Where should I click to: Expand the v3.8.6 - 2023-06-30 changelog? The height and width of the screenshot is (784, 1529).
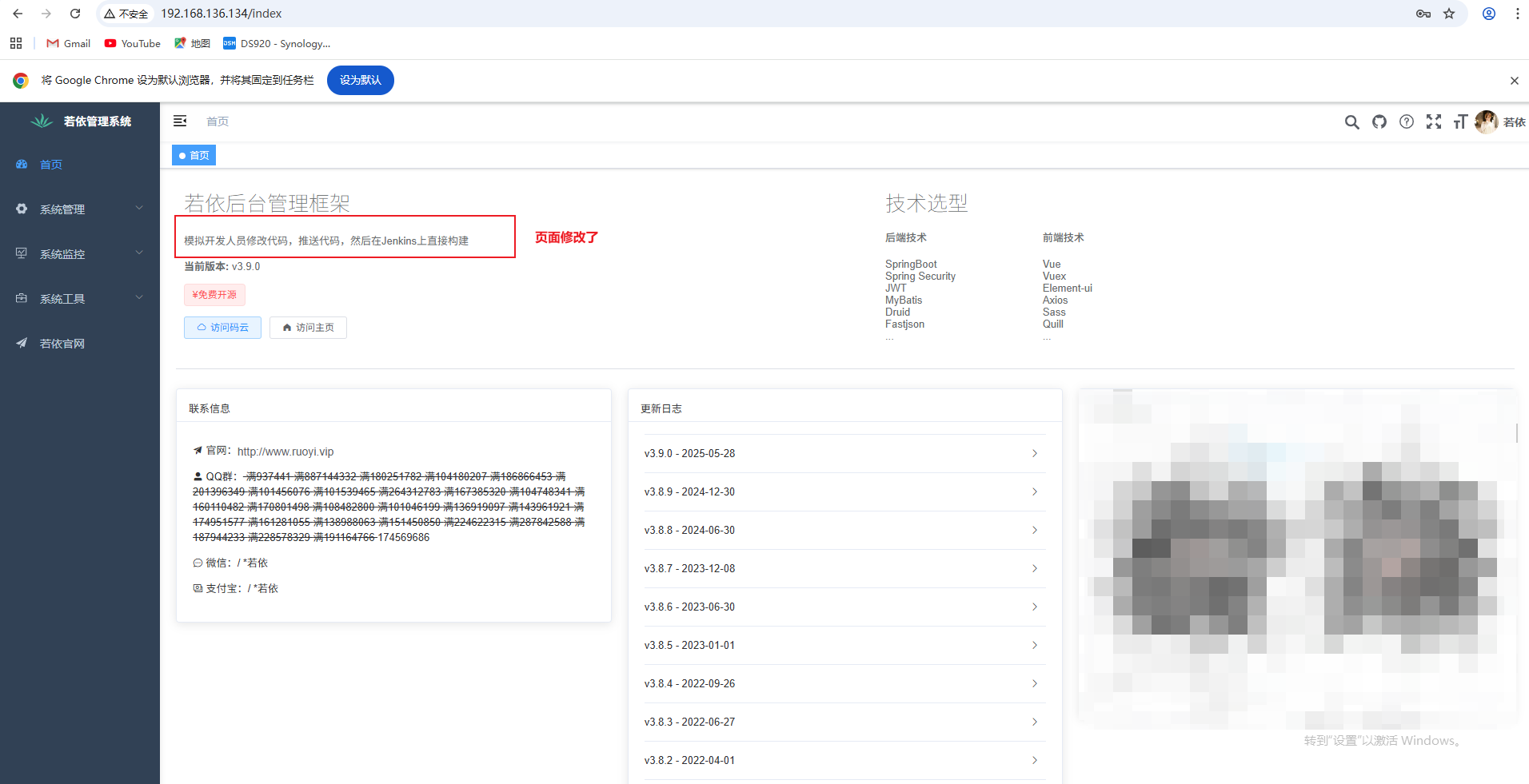[844, 607]
